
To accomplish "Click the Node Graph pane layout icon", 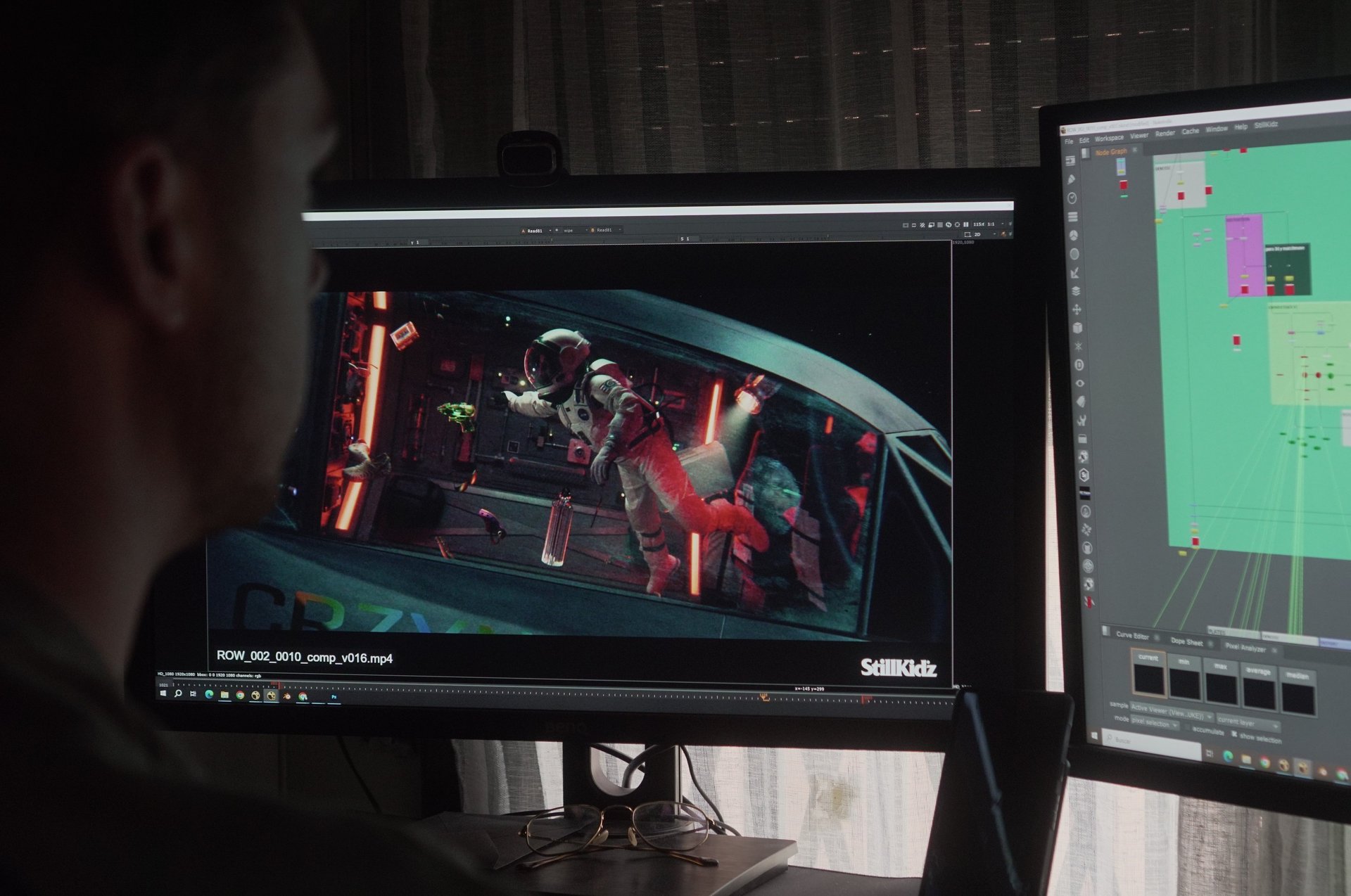I will (1086, 153).
